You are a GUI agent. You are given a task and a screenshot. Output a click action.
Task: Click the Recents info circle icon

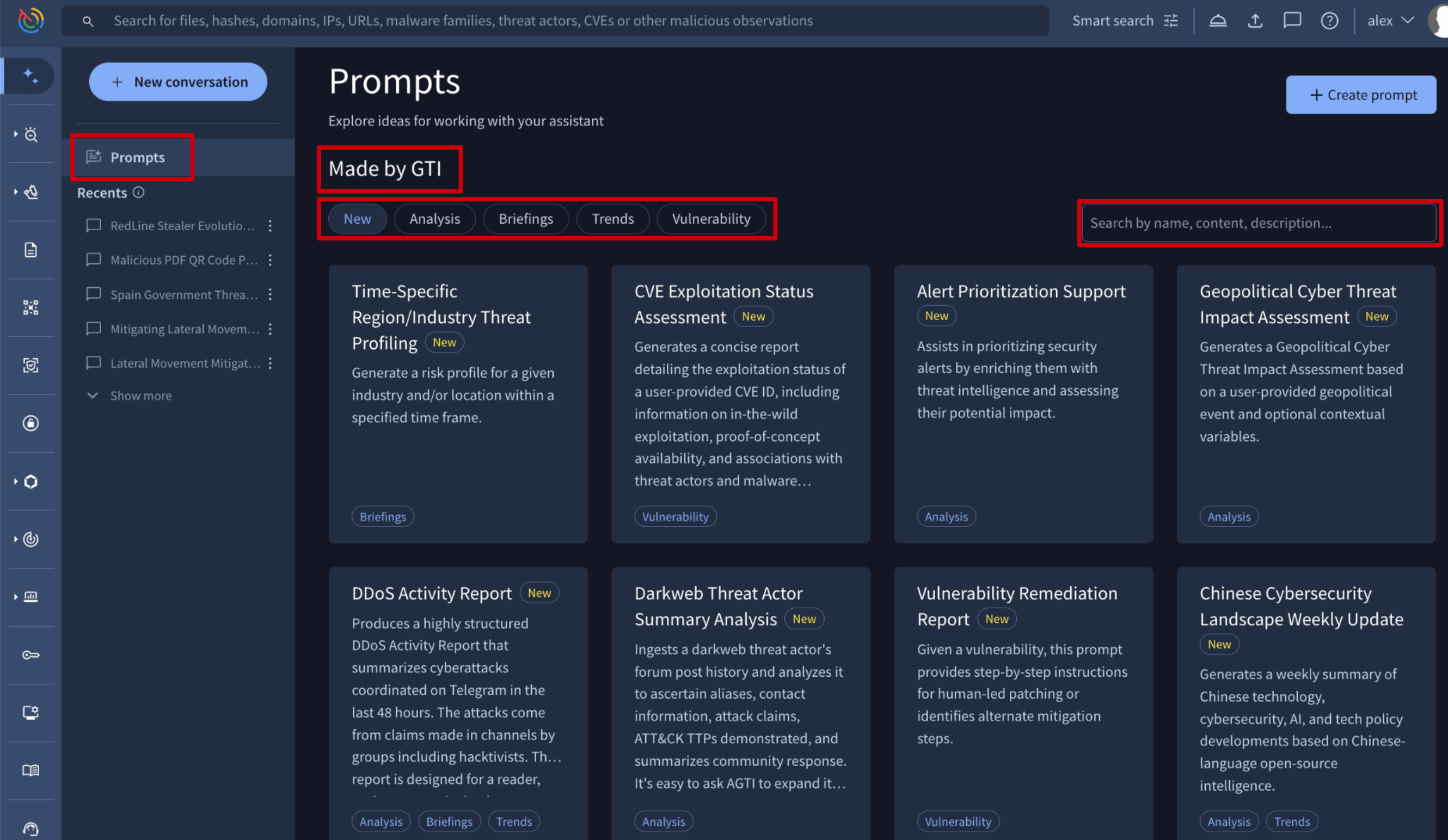138,193
